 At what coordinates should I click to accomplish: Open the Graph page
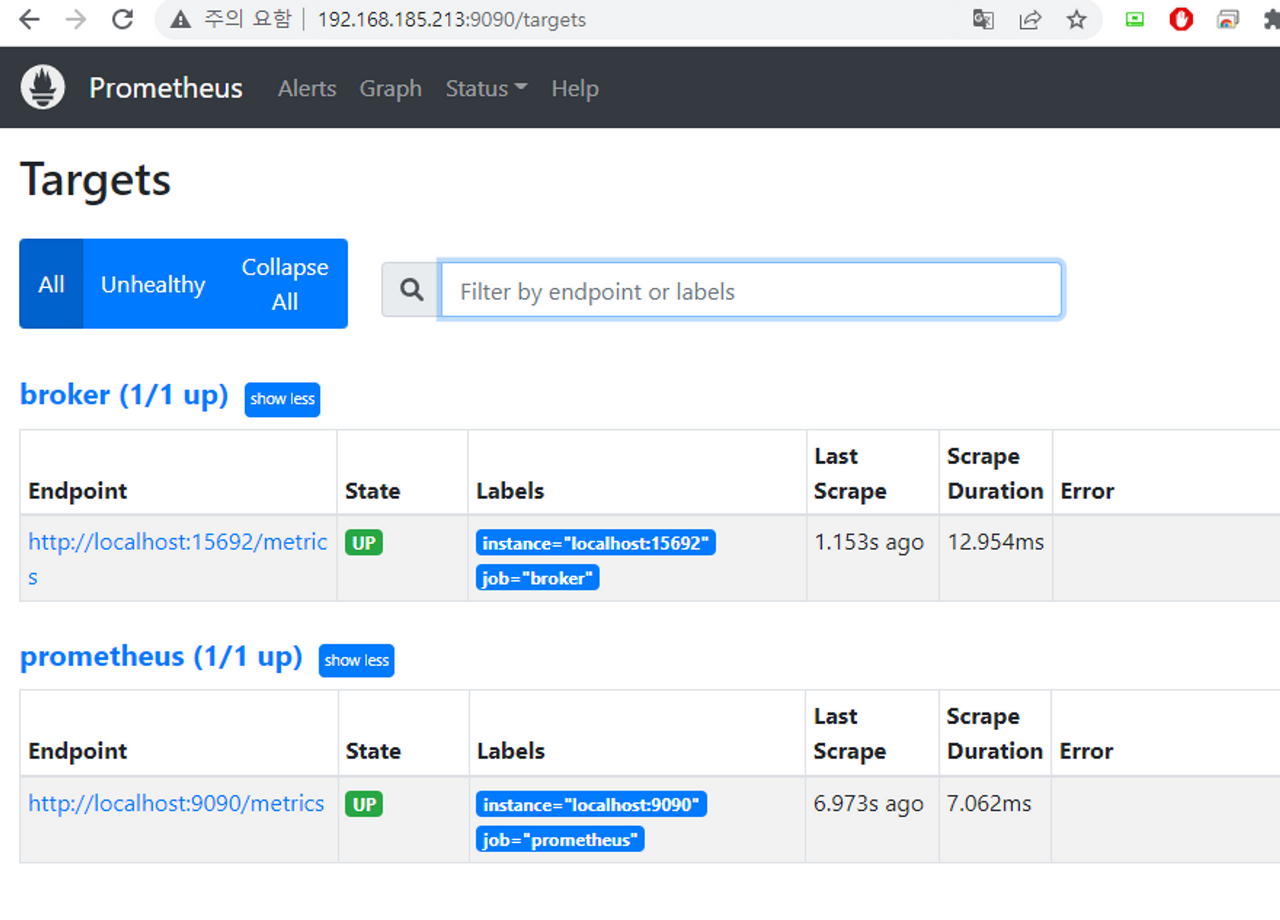[x=390, y=89]
